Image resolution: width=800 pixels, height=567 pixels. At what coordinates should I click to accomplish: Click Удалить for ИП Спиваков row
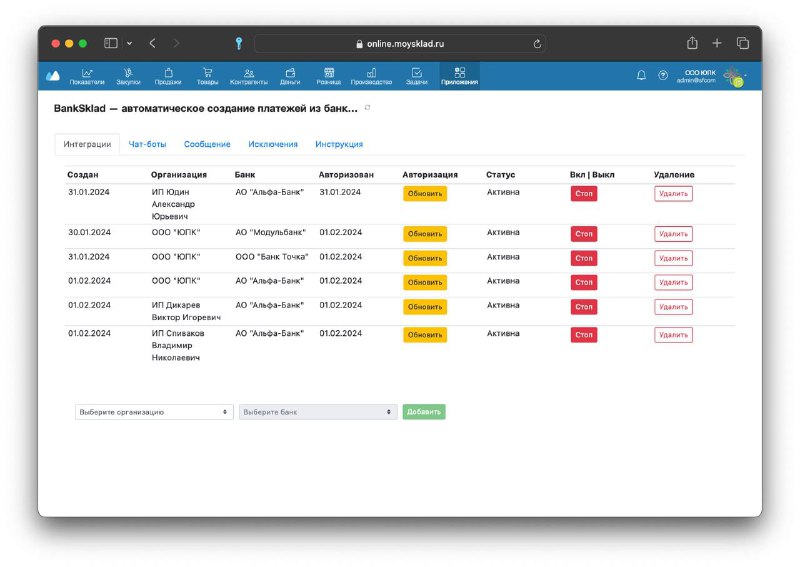[673, 335]
